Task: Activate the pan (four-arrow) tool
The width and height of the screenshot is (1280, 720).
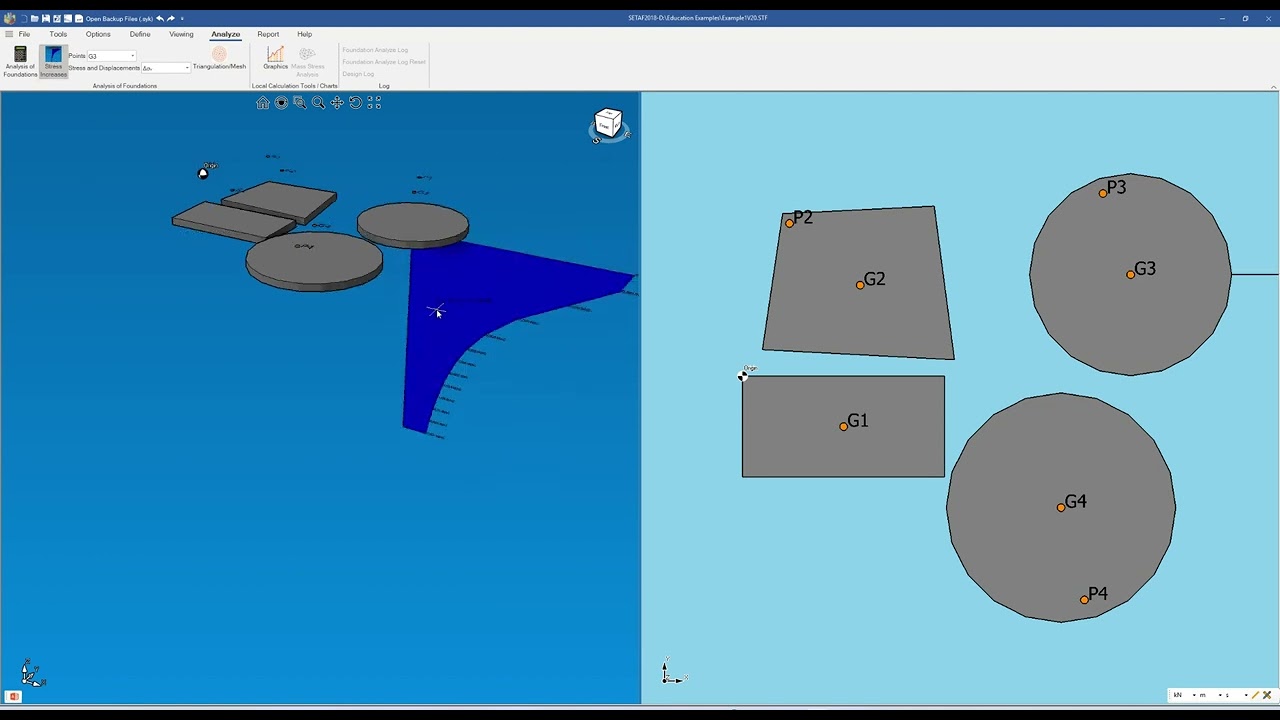Action: (337, 103)
